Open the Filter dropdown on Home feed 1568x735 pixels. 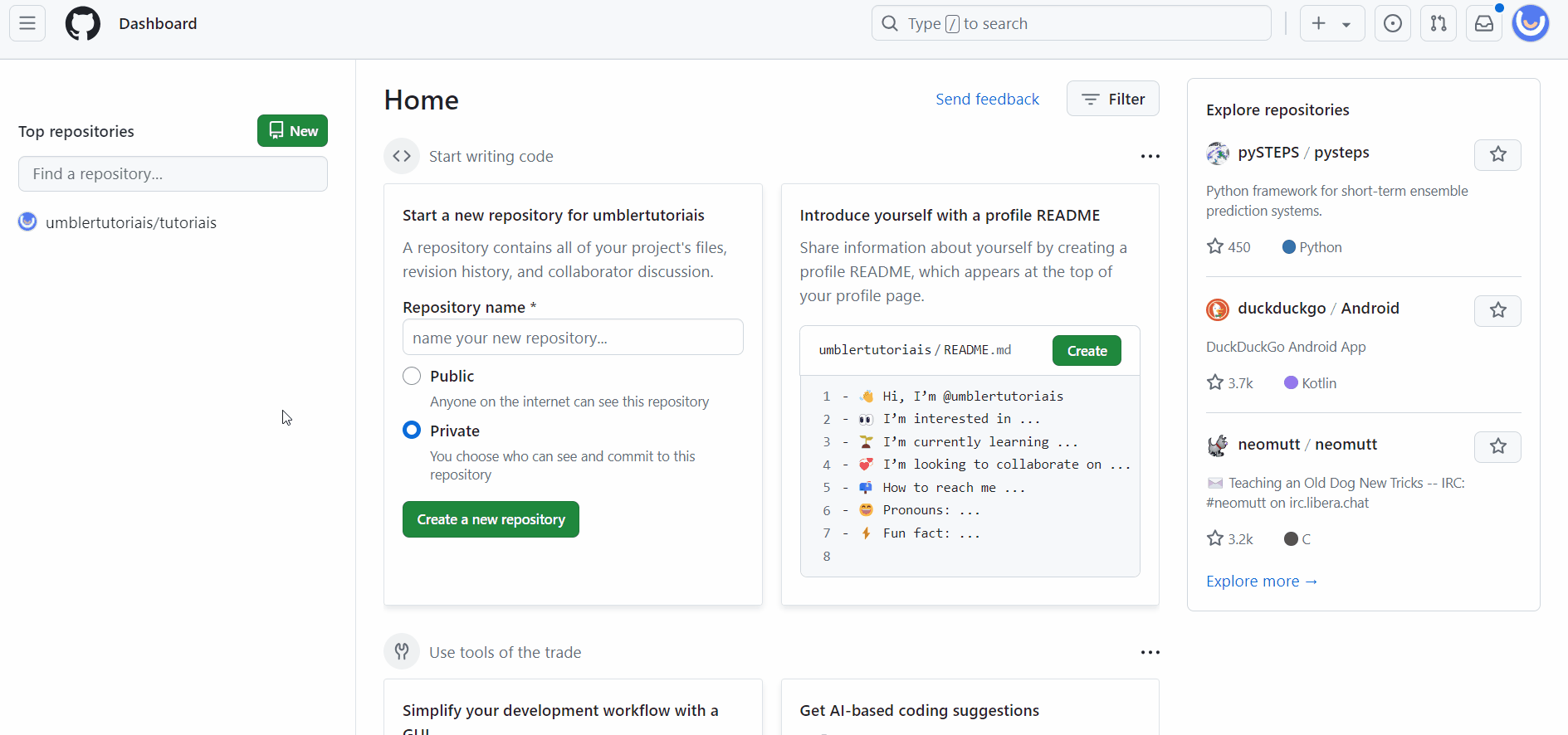[x=1112, y=99]
